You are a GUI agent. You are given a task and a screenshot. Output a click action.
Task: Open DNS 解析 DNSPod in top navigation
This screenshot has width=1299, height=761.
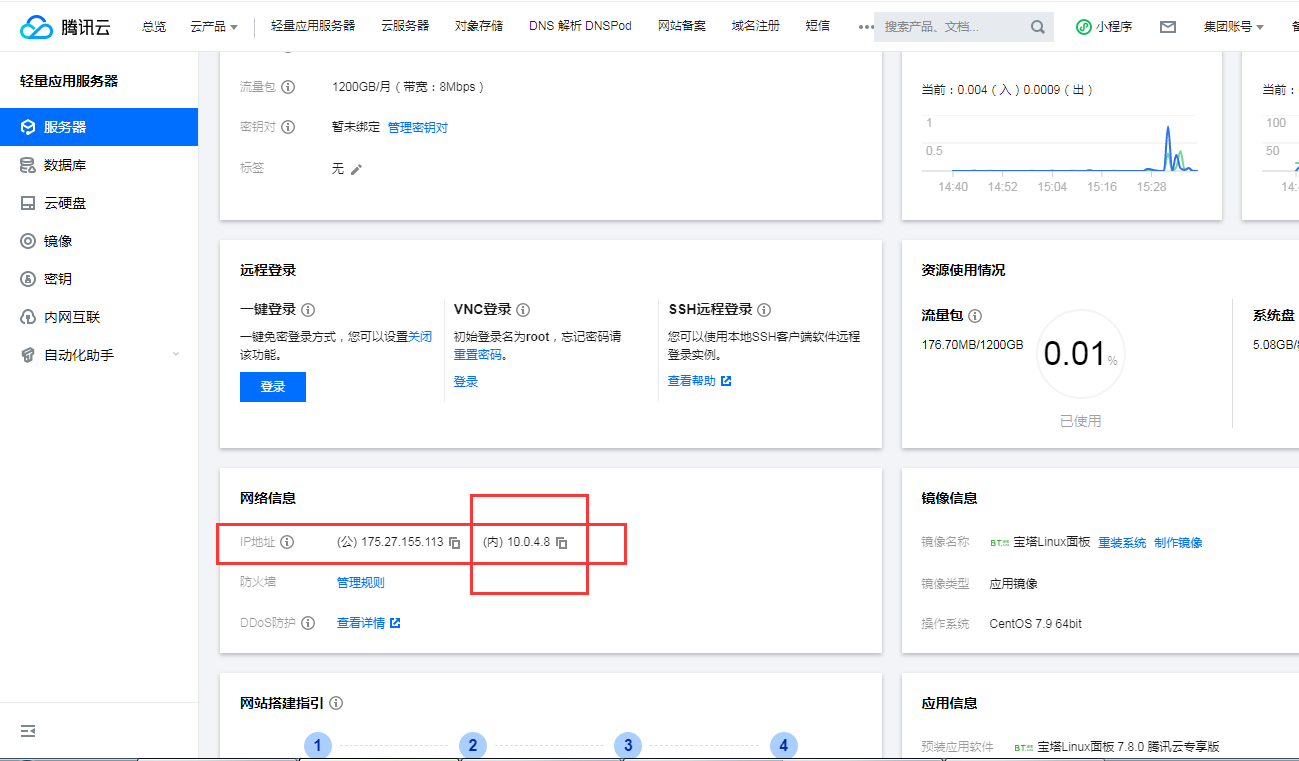tap(581, 26)
